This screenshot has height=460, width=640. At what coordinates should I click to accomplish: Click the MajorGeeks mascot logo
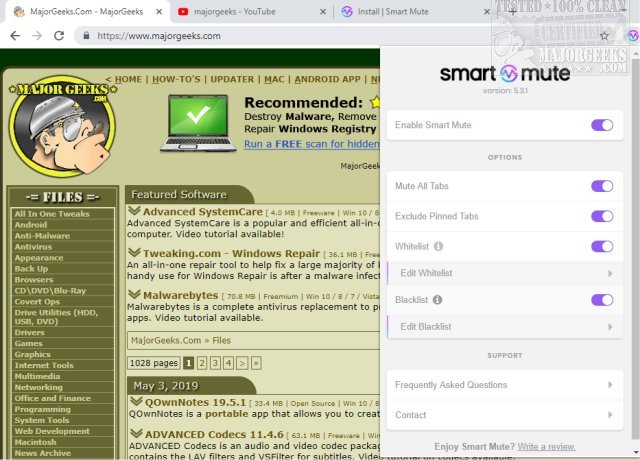tap(62, 126)
